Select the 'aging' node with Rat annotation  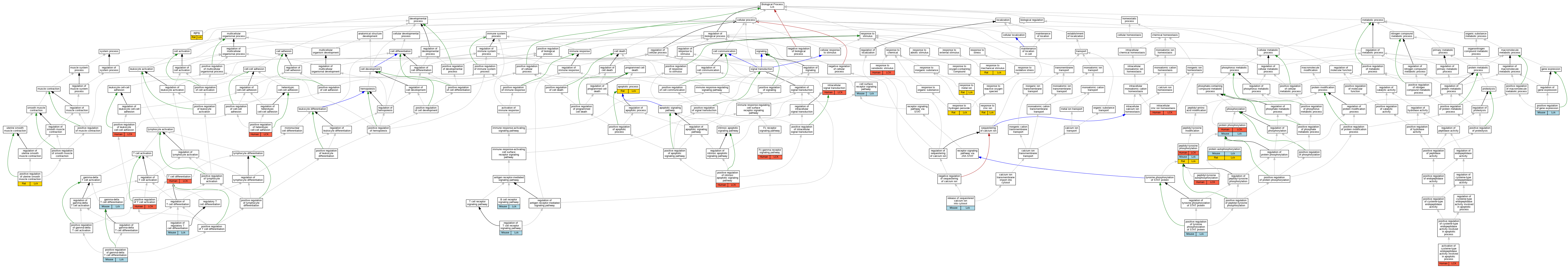click(x=197, y=35)
